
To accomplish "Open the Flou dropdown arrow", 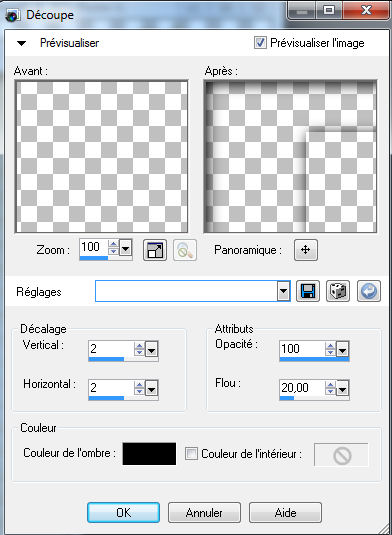I will pyautogui.click(x=343, y=388).
